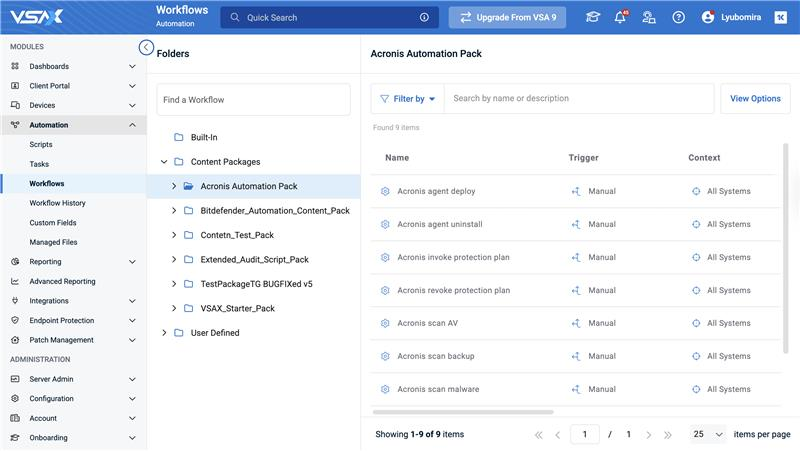Open Tasks in the Automation menu
The width and height of the screenshot is (800, 451).
39,164
